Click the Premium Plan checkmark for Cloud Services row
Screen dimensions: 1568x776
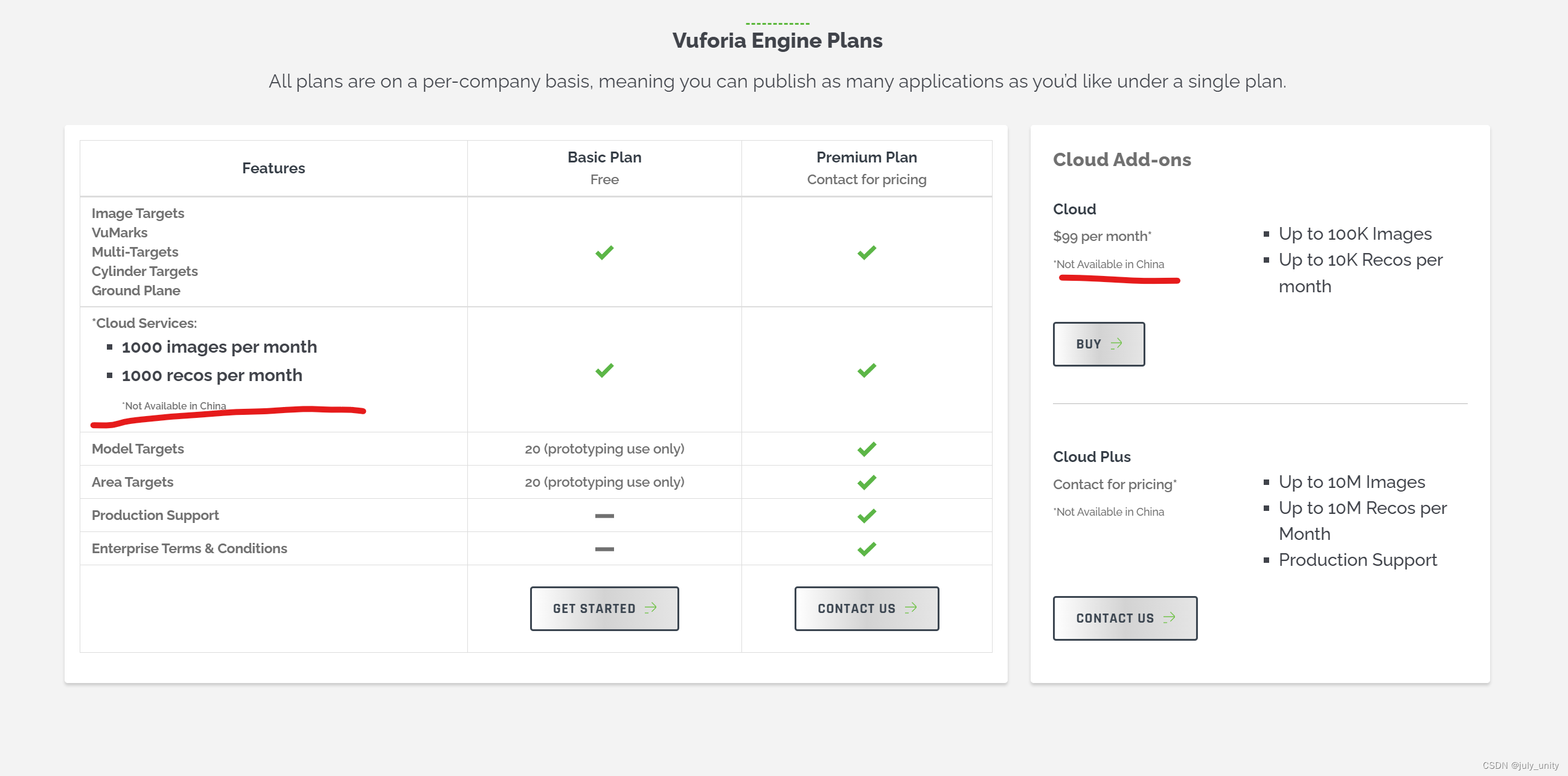coord(867,370)
